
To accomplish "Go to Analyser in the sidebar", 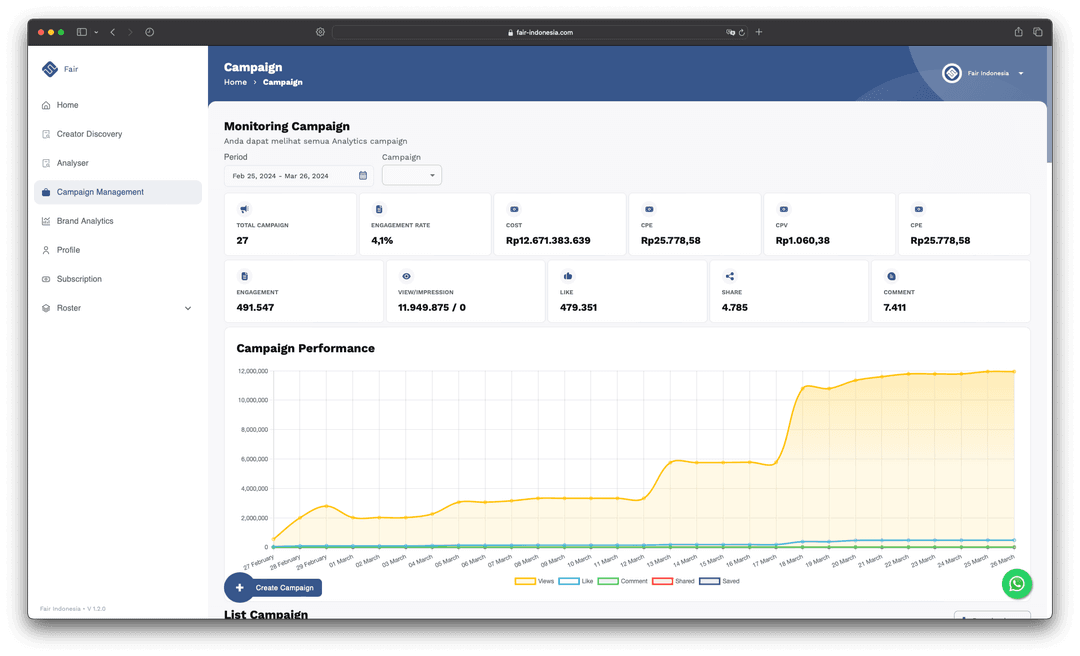I will (72, 163).
